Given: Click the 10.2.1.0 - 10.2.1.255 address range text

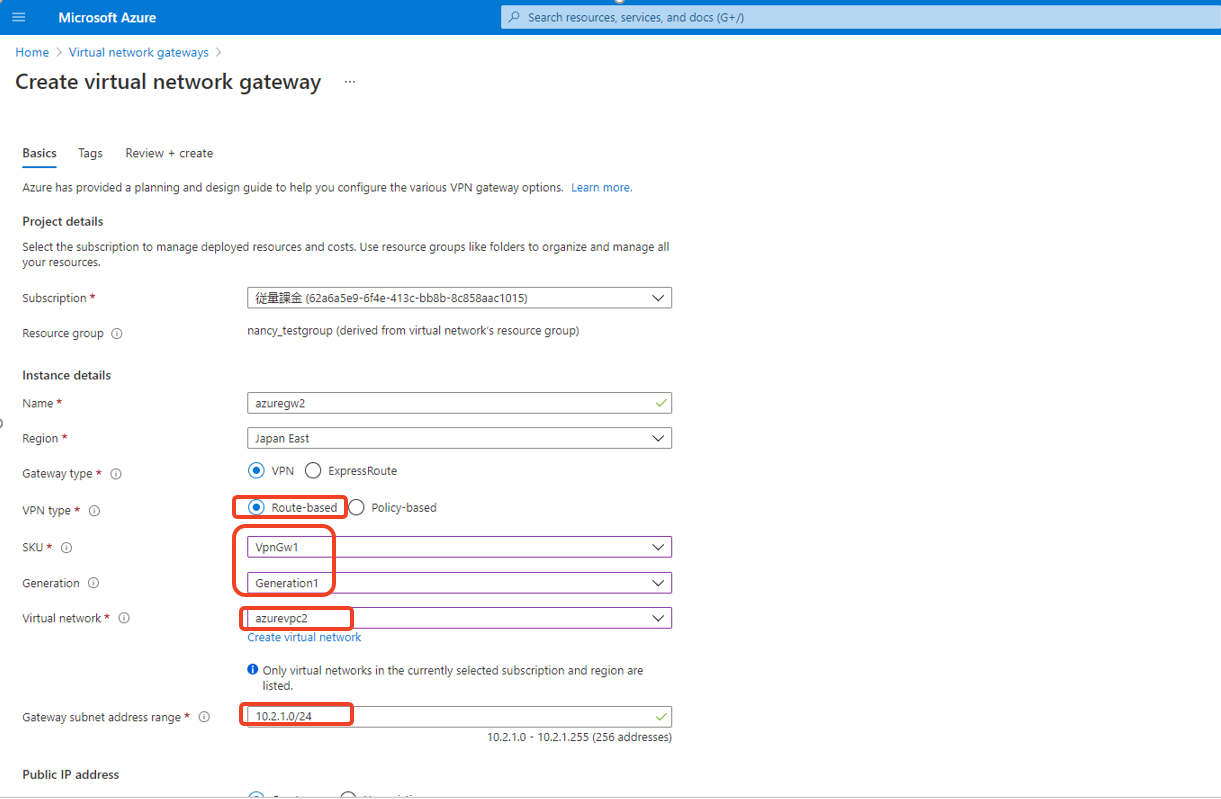Looking at the screenshot, I should click(x=579, y=737).
